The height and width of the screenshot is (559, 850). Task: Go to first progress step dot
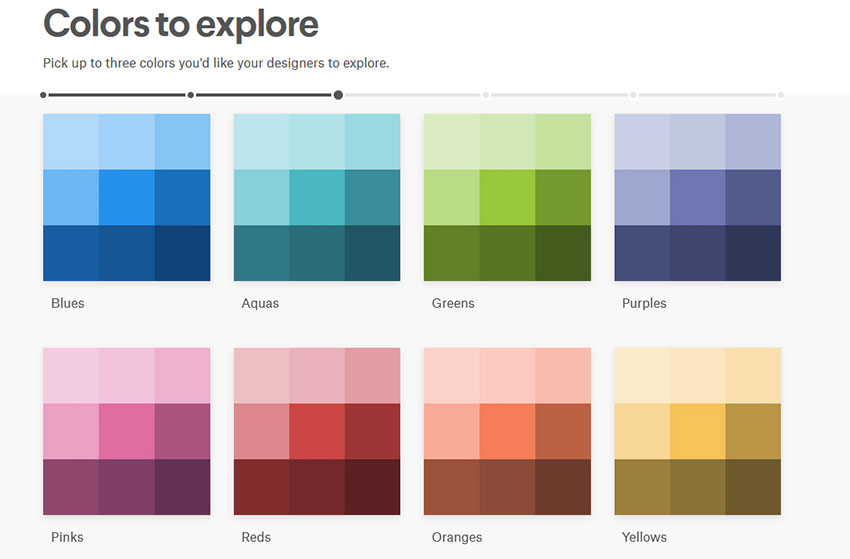click(x=43, y=95)
